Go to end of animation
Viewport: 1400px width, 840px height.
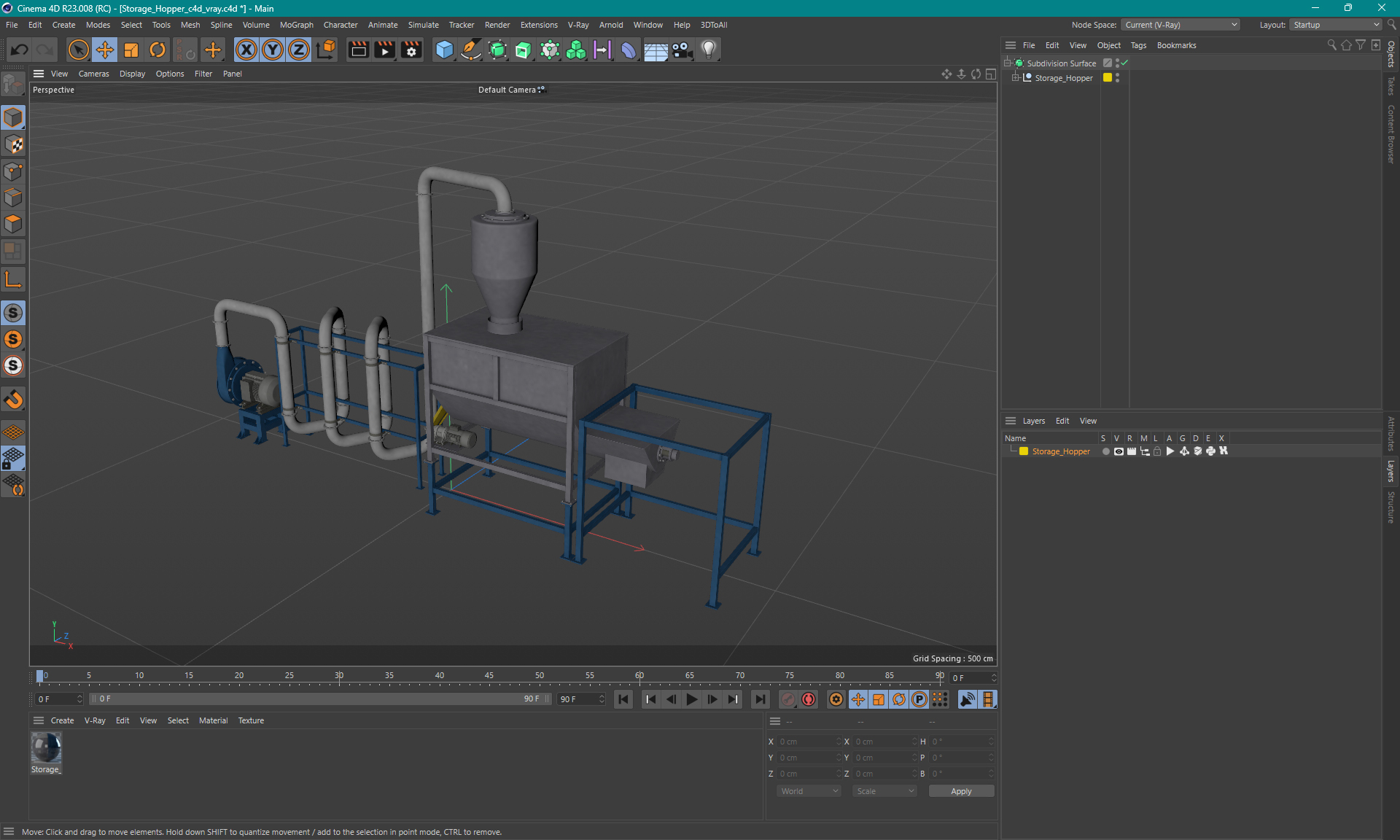[x=760, y=699]
